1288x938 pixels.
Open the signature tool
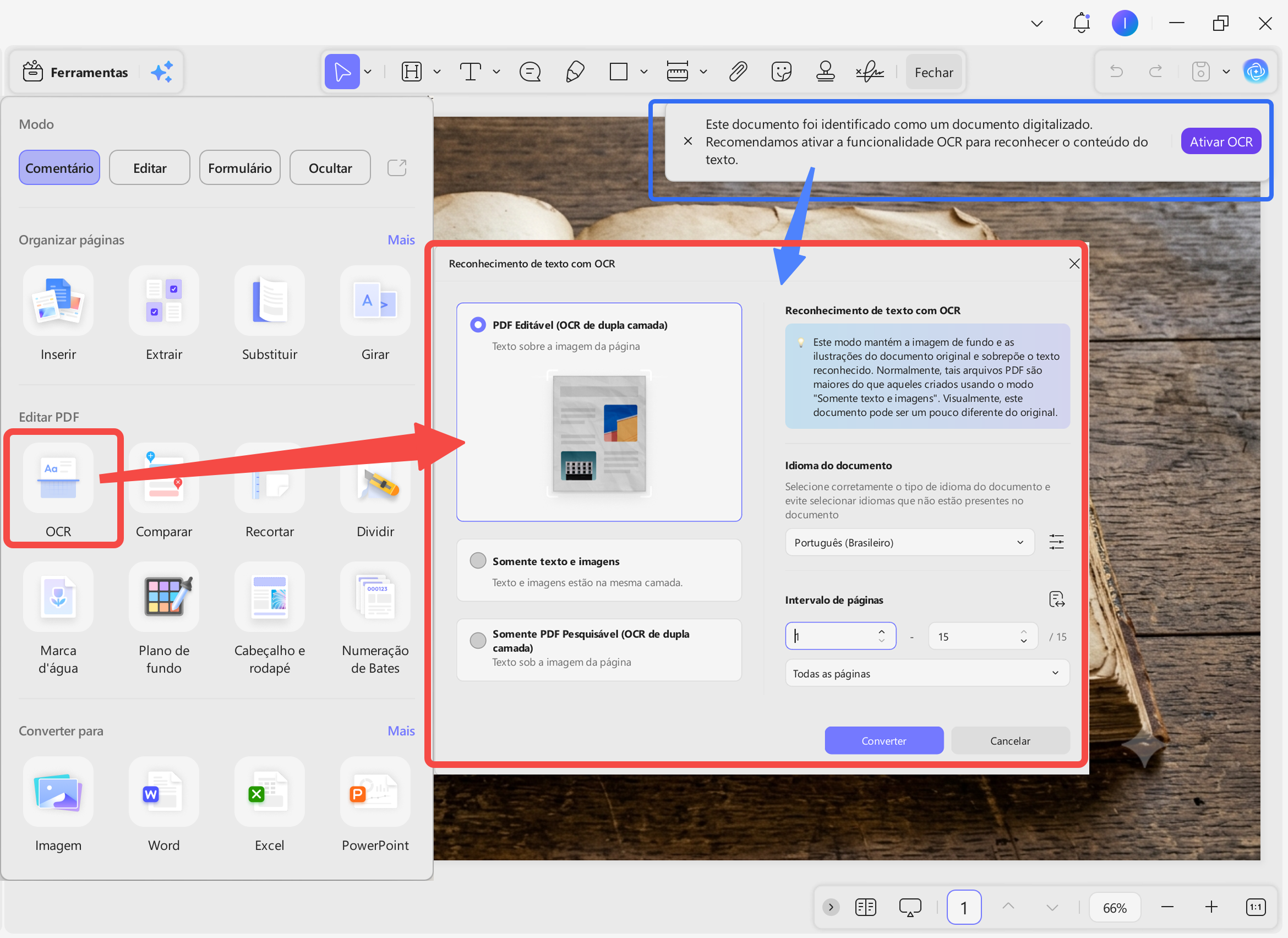(870, 72)
